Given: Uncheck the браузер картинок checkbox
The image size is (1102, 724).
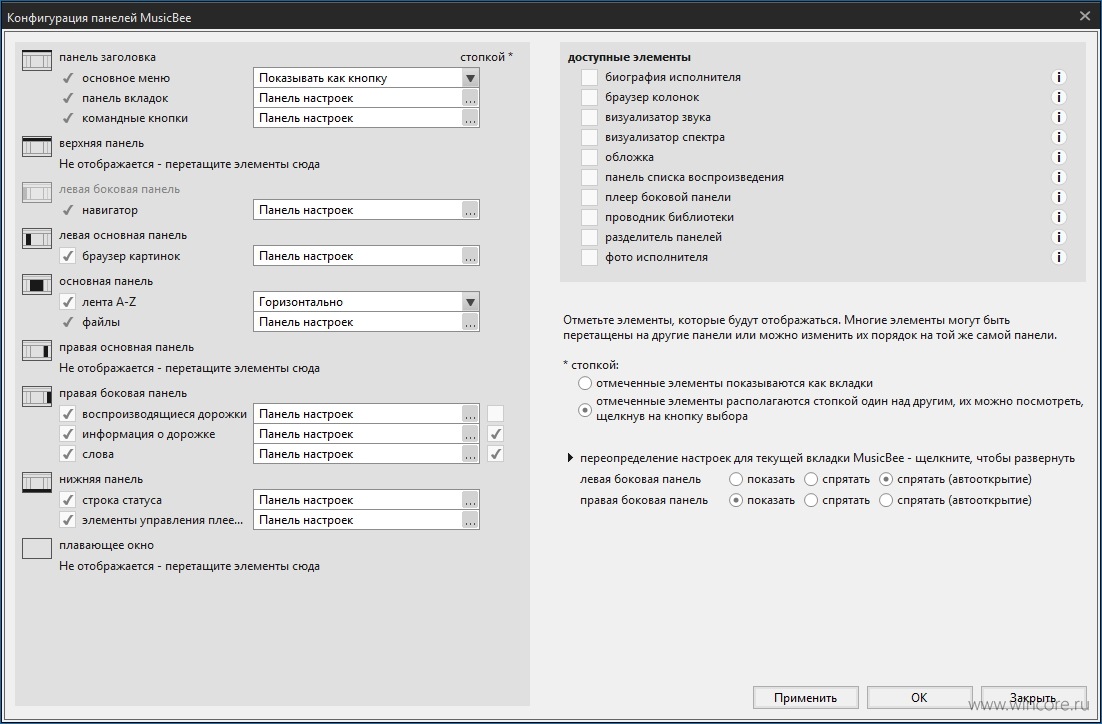Looking at the screenshot, I should pos(67,257).
